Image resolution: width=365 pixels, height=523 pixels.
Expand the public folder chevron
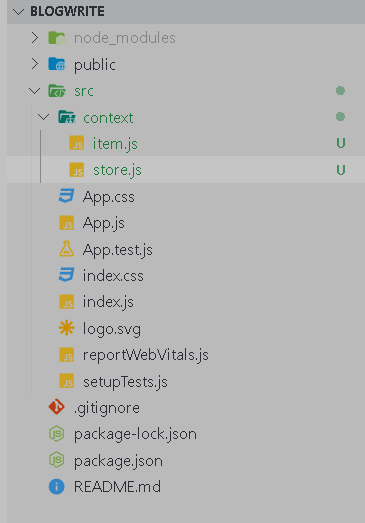(x=35, y=64)
